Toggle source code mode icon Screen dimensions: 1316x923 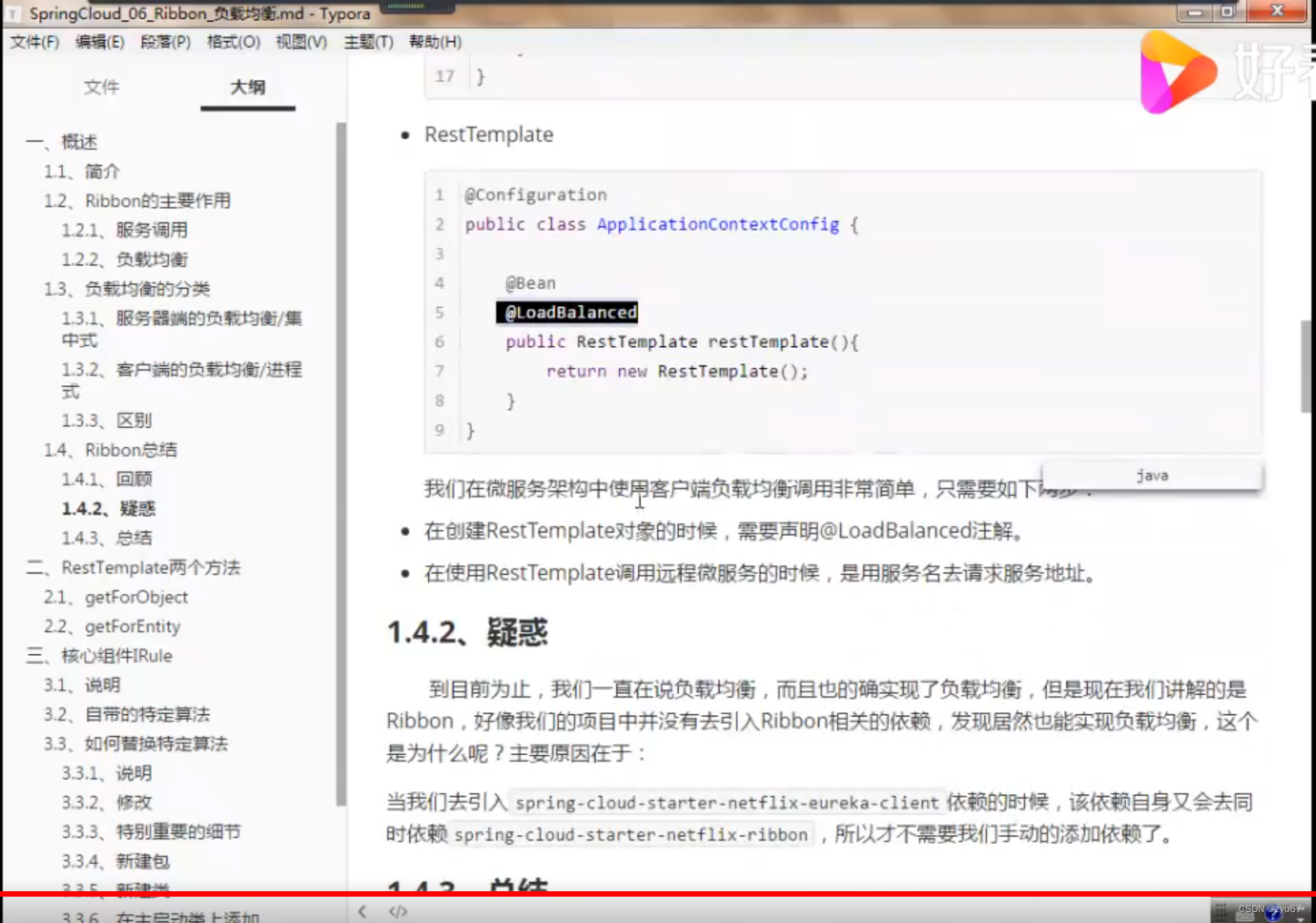tap(398, 911)
